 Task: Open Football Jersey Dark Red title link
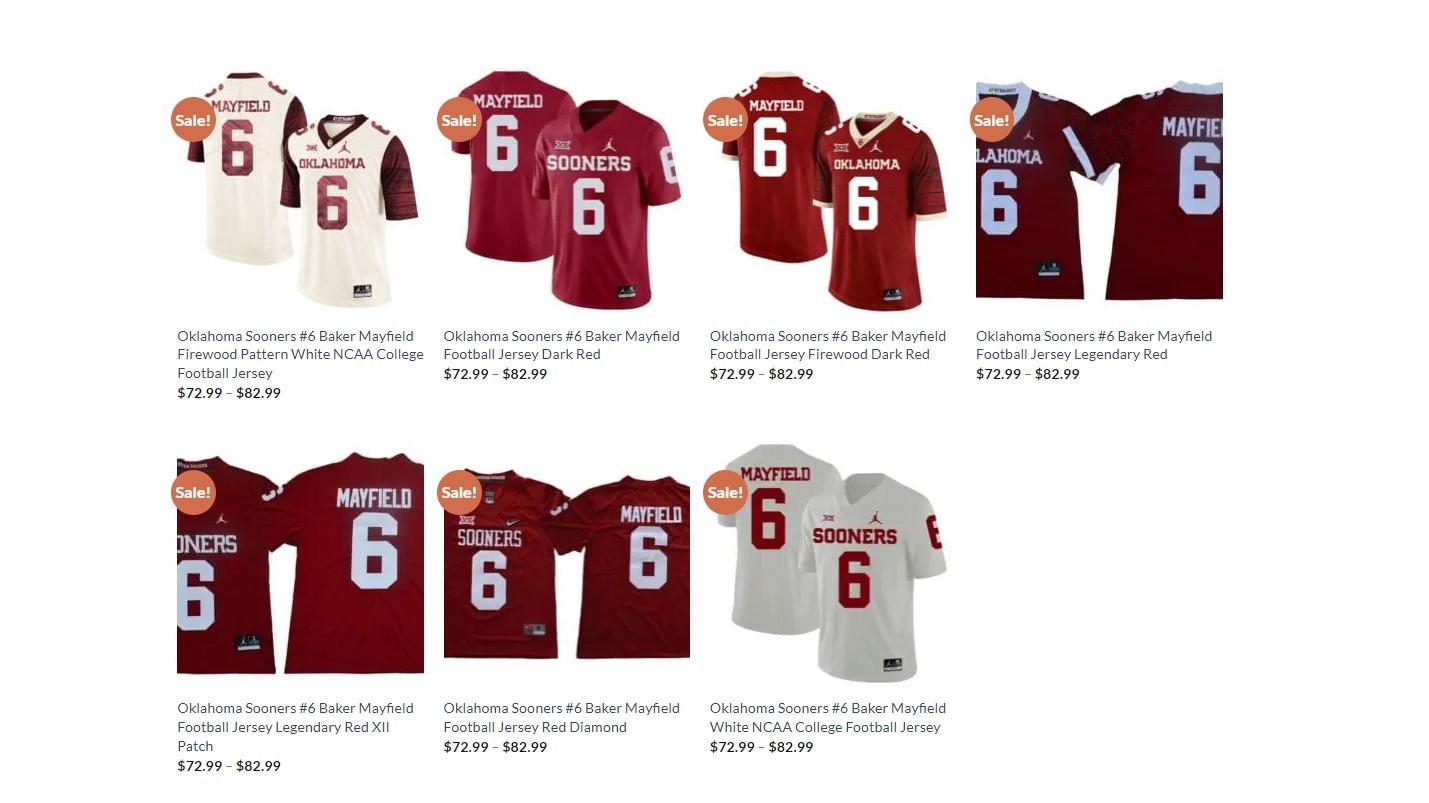tap(562, 345)
